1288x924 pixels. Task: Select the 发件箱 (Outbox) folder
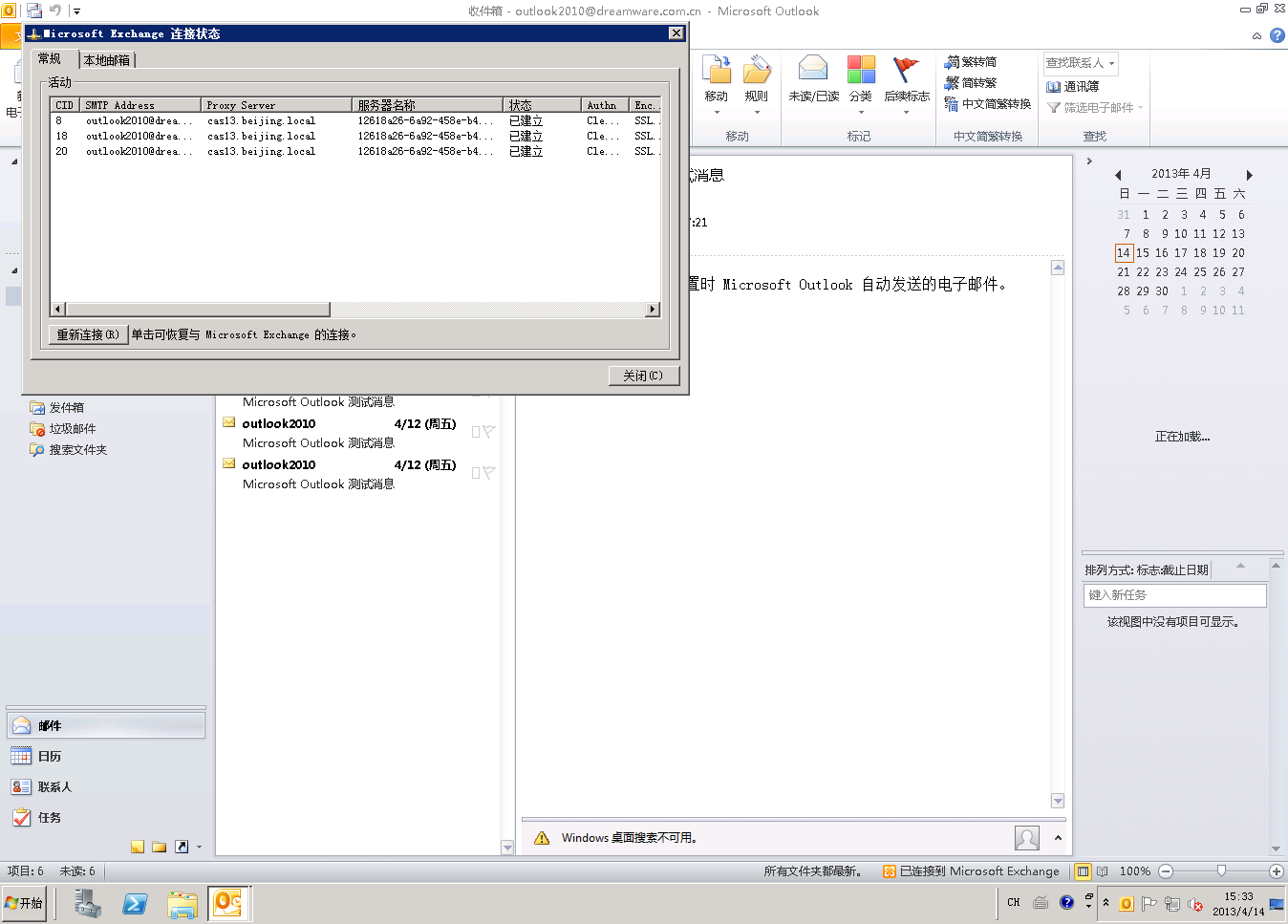pos(57,408)
